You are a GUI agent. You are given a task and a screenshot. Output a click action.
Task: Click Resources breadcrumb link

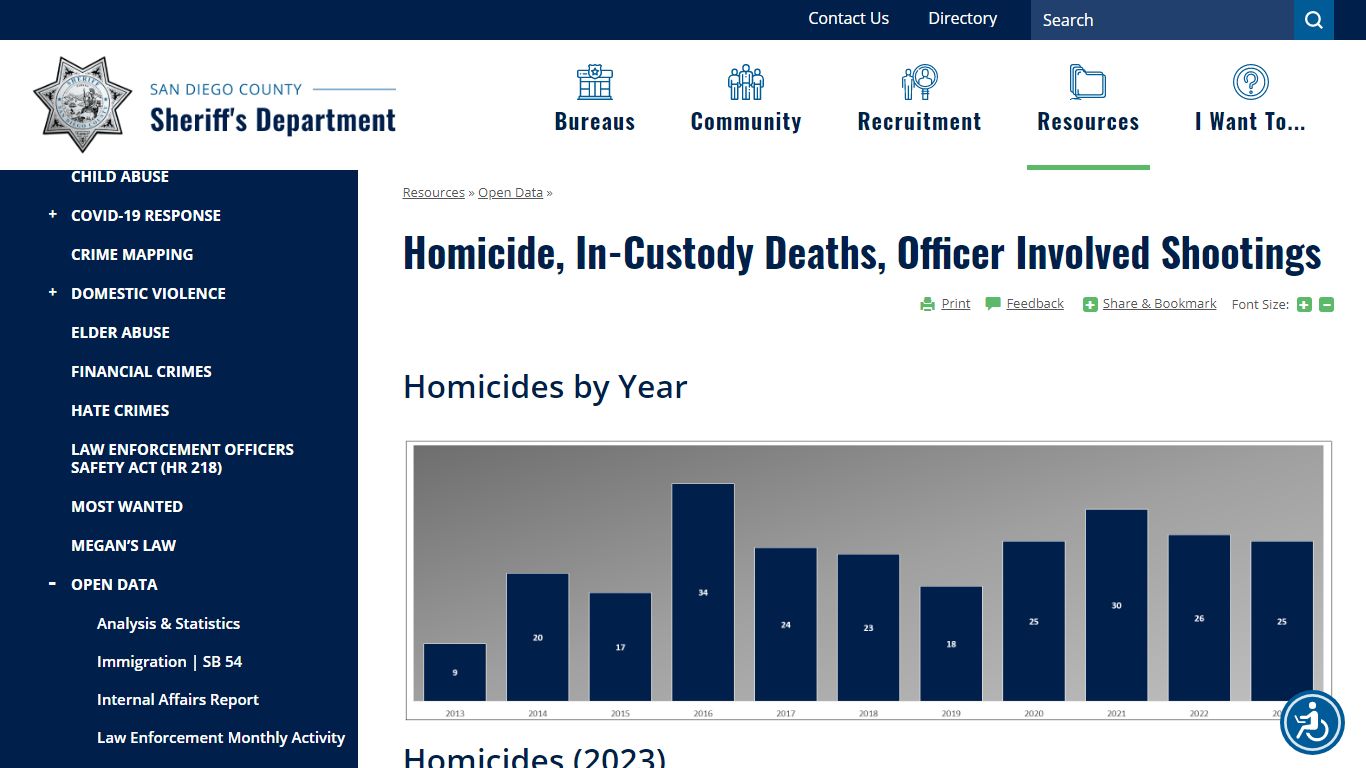pyautogui.click(x=434, y=192)
